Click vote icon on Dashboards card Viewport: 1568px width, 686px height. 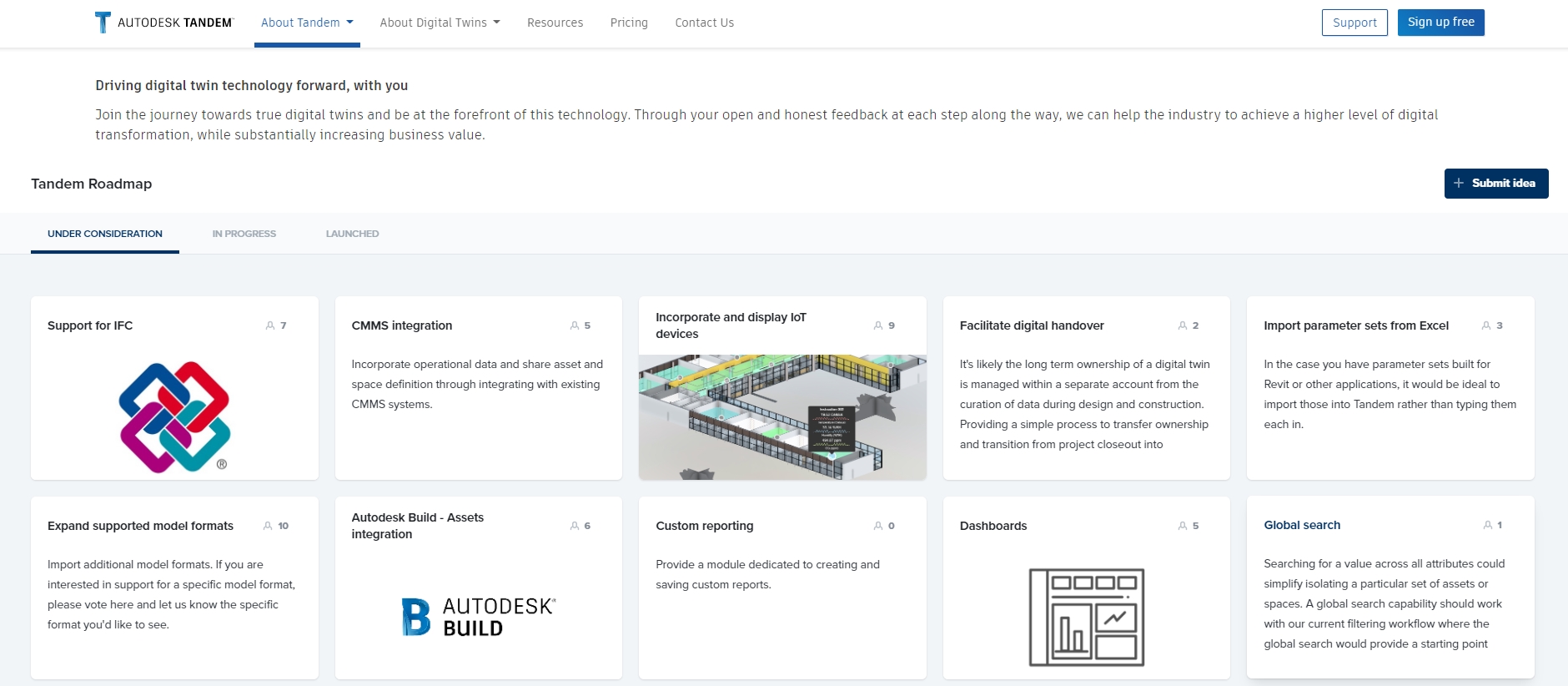[x=1183, y=526]
